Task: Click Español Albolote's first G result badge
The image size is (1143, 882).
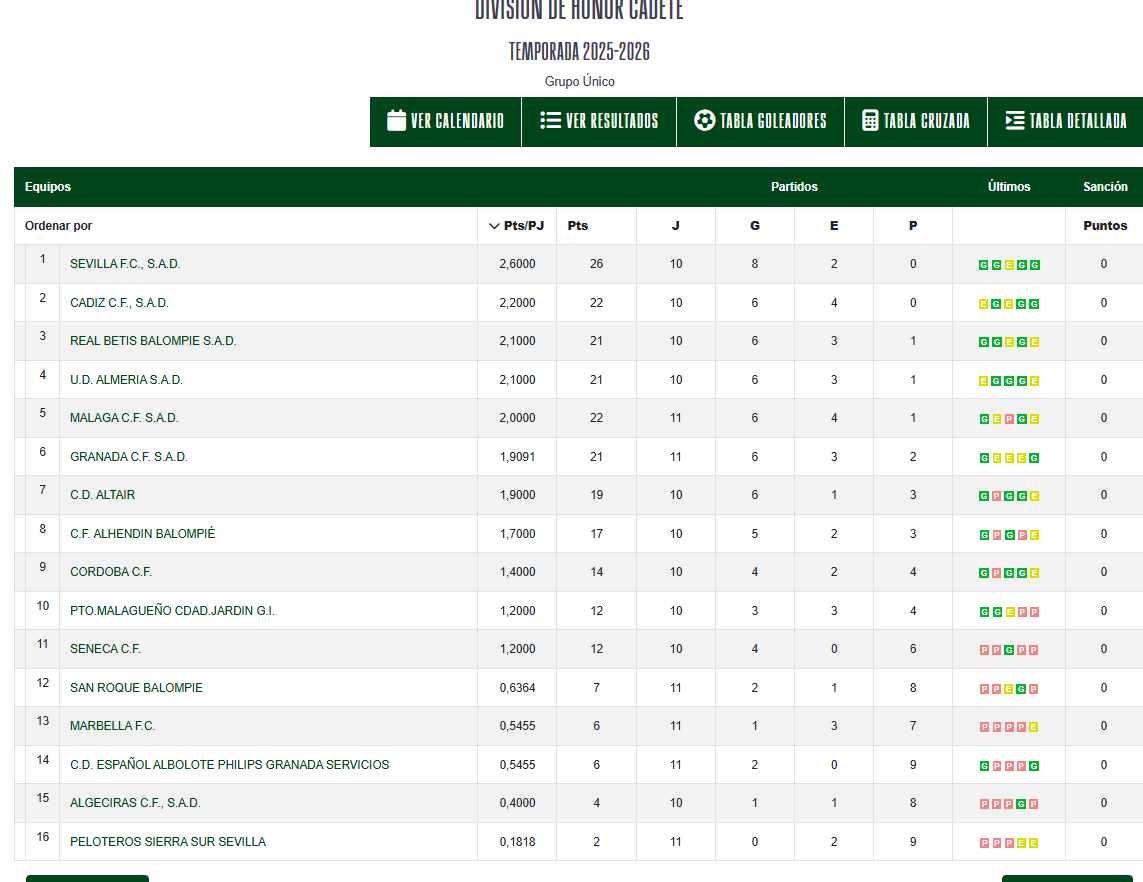Action: click(983, 766)
